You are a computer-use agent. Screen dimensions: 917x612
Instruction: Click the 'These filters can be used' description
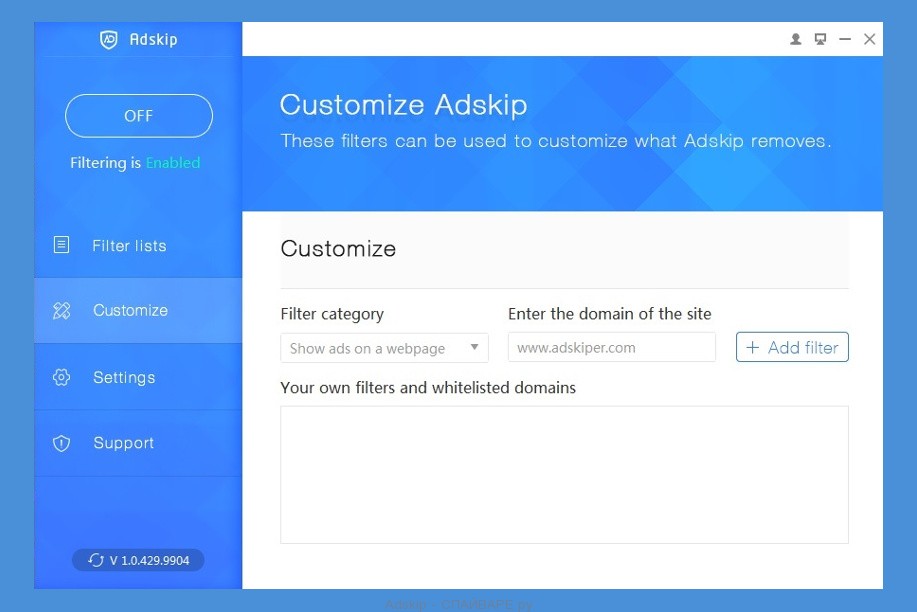556,141
